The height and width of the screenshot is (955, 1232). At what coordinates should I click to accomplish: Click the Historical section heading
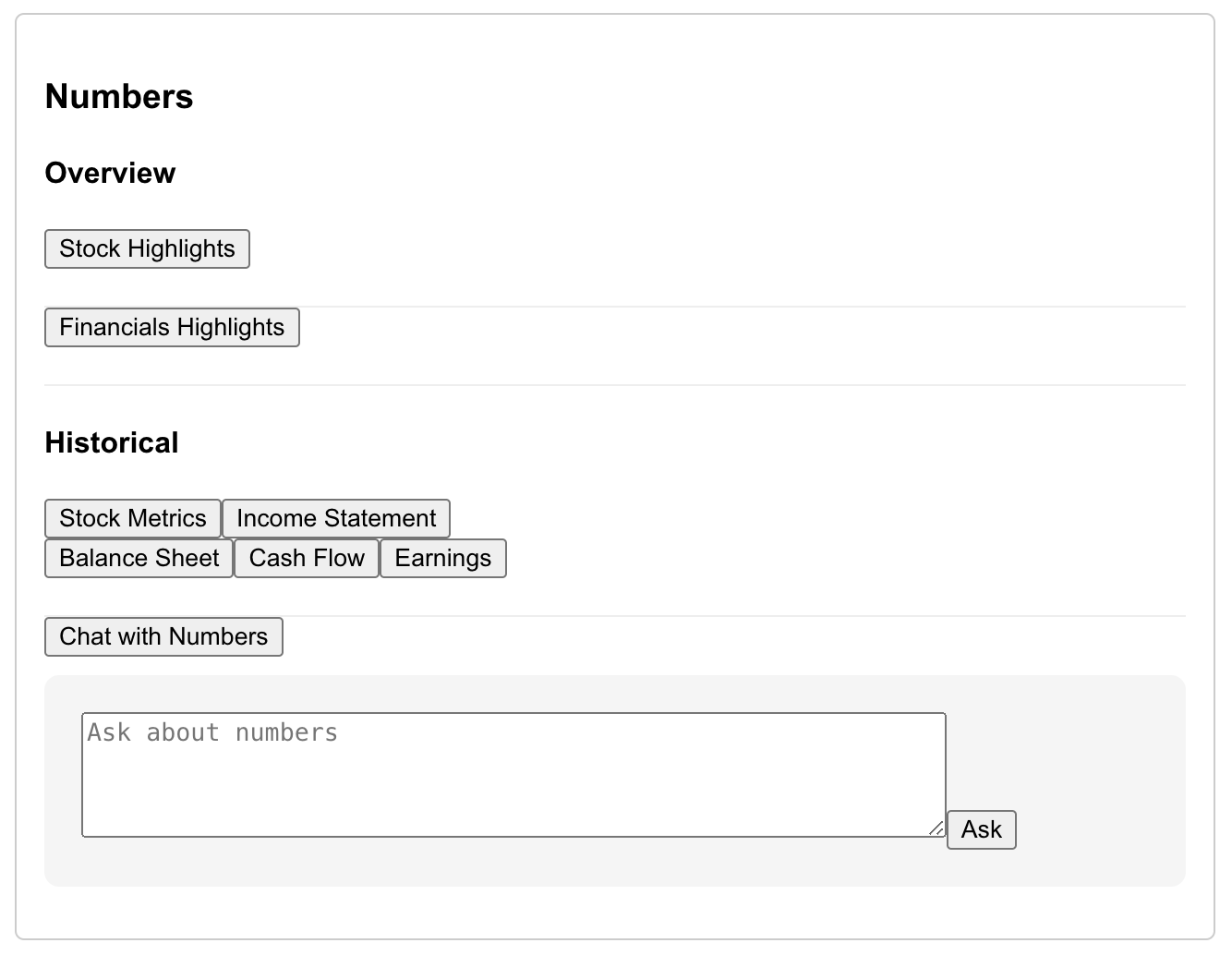click(x=112, y=442)
